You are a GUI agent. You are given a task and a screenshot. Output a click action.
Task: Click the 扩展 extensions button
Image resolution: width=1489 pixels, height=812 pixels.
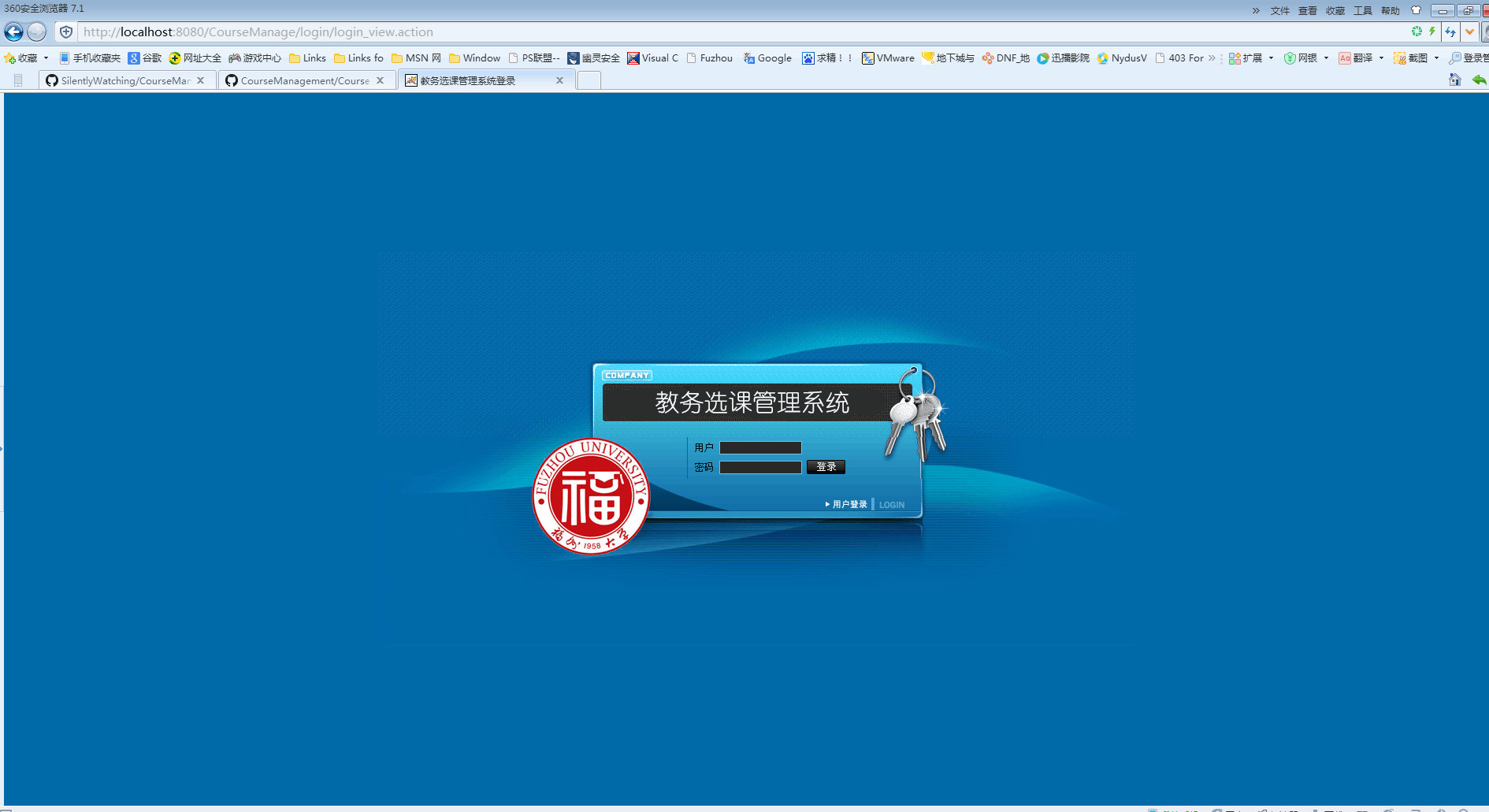point(1246,58)
